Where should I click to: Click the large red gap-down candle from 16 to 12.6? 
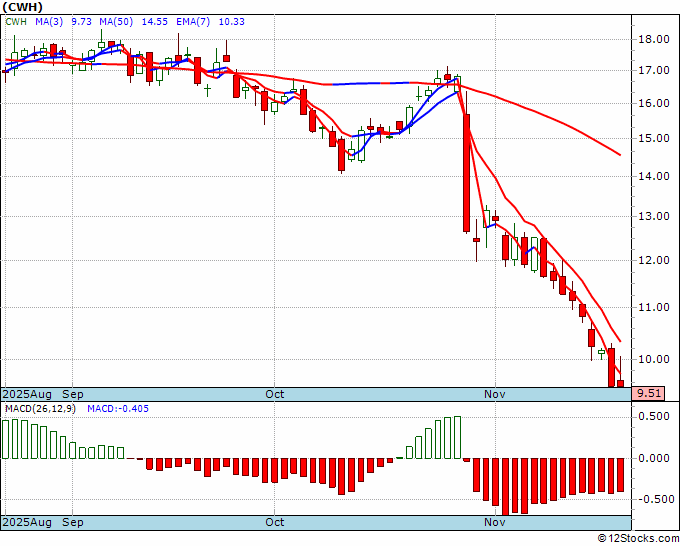pyautogui.click(x=467, y=173)
